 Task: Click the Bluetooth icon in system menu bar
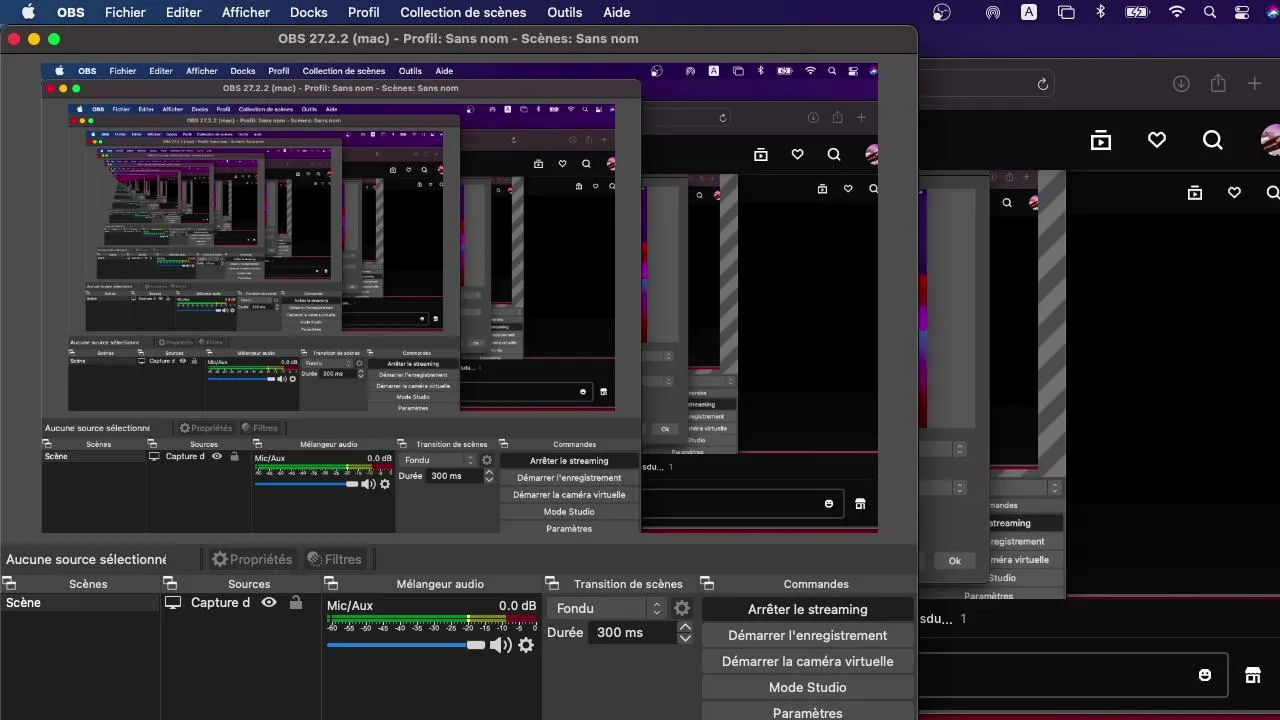pos(1101,12)
